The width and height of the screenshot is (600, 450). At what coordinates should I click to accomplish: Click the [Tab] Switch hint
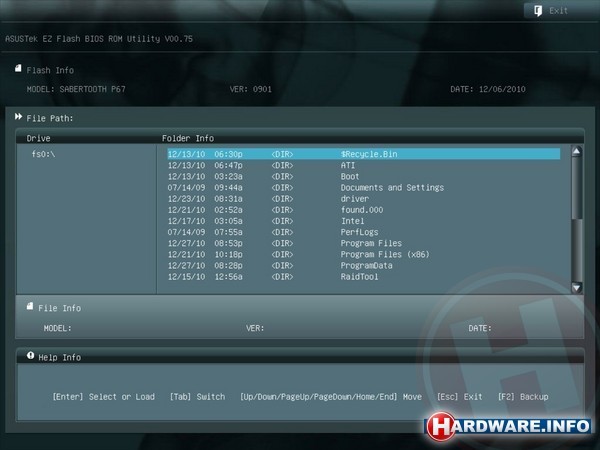(x=197, y=397)
